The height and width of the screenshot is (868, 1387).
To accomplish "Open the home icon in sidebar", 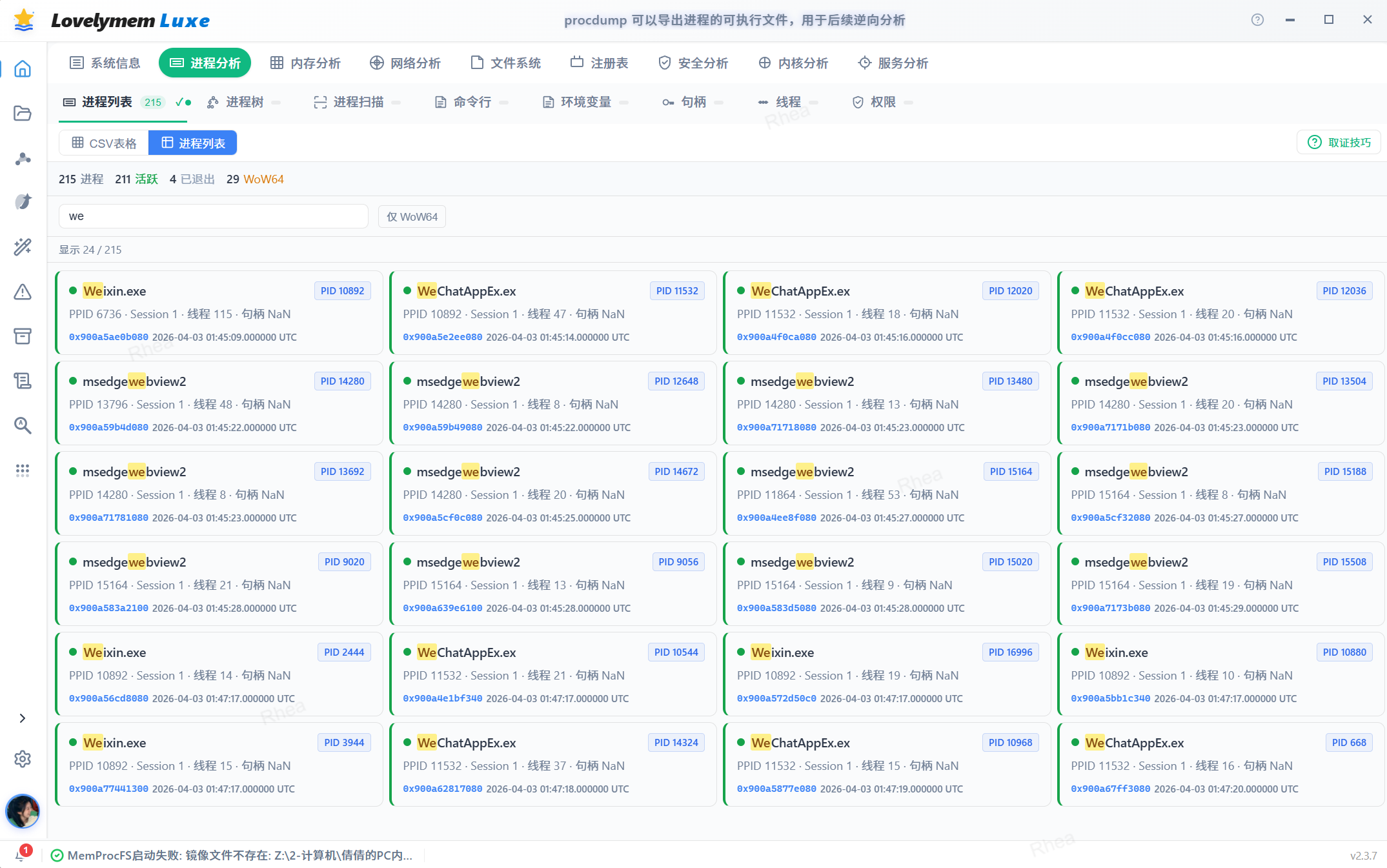I will [23, 68].
